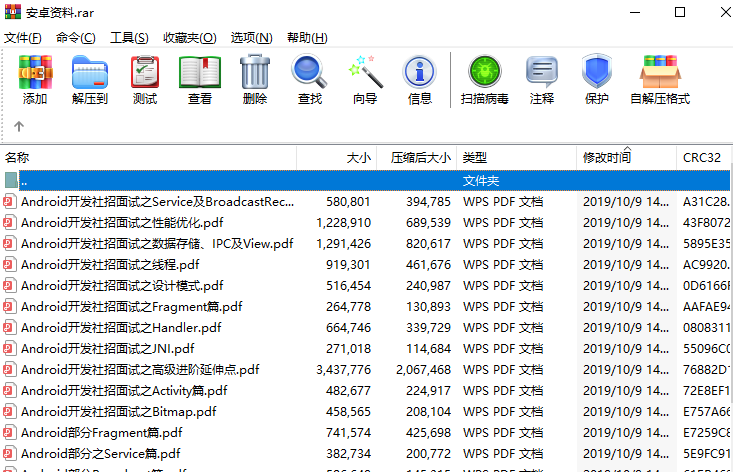Open the 命令(C) menu
Image resolution: width=733 pixels, height=472 pixels.
coord(76,38)
